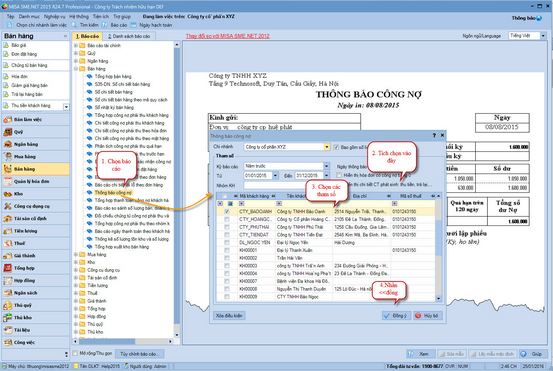Viewport: 553px width, 371px height.
Task: Open the Từ date picker dropdown
Action: click(275, 176)
